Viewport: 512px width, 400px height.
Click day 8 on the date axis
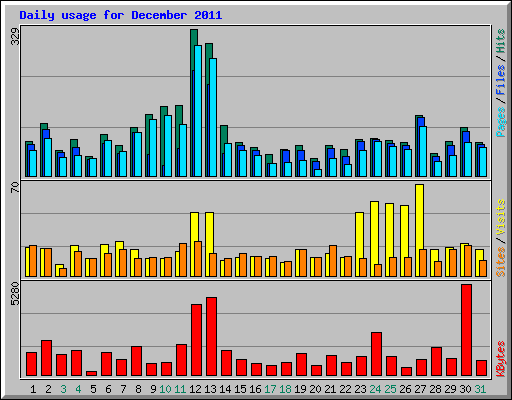pyautogui.click(x=138, y=389)
